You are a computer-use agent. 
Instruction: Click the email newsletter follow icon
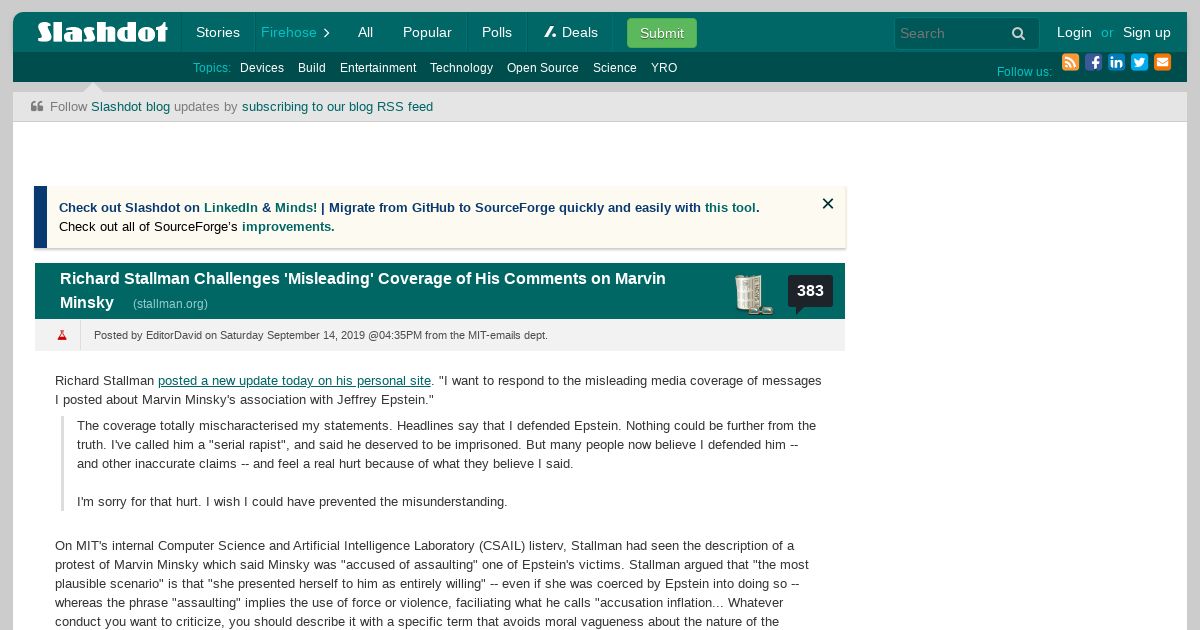[x=1162, y=62]
